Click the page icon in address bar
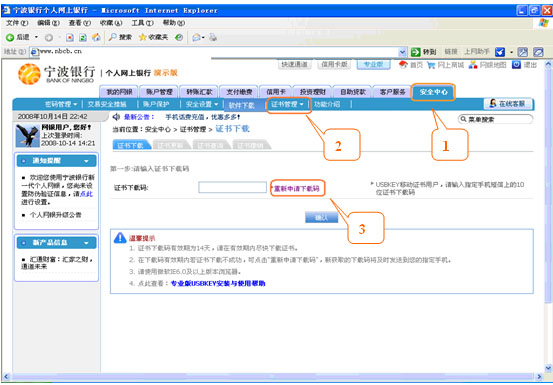 [x=35, y=52]
